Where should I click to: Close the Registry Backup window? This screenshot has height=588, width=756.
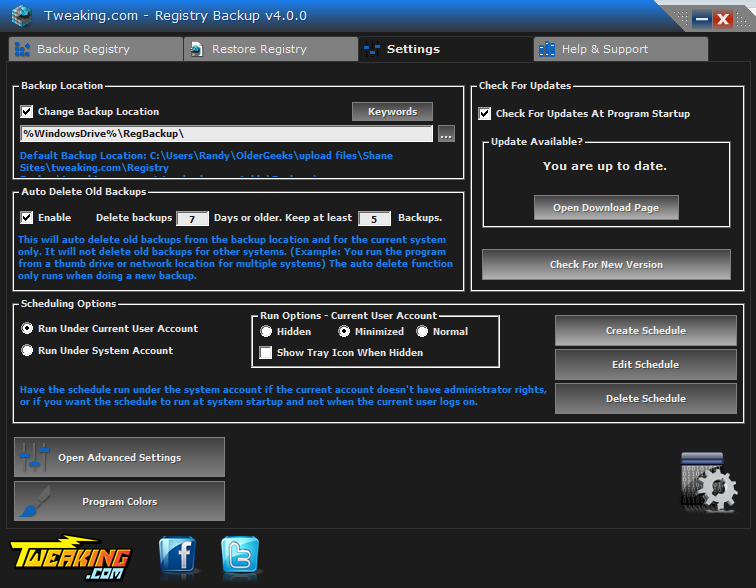pyautogui.click(x=723, y=19)
